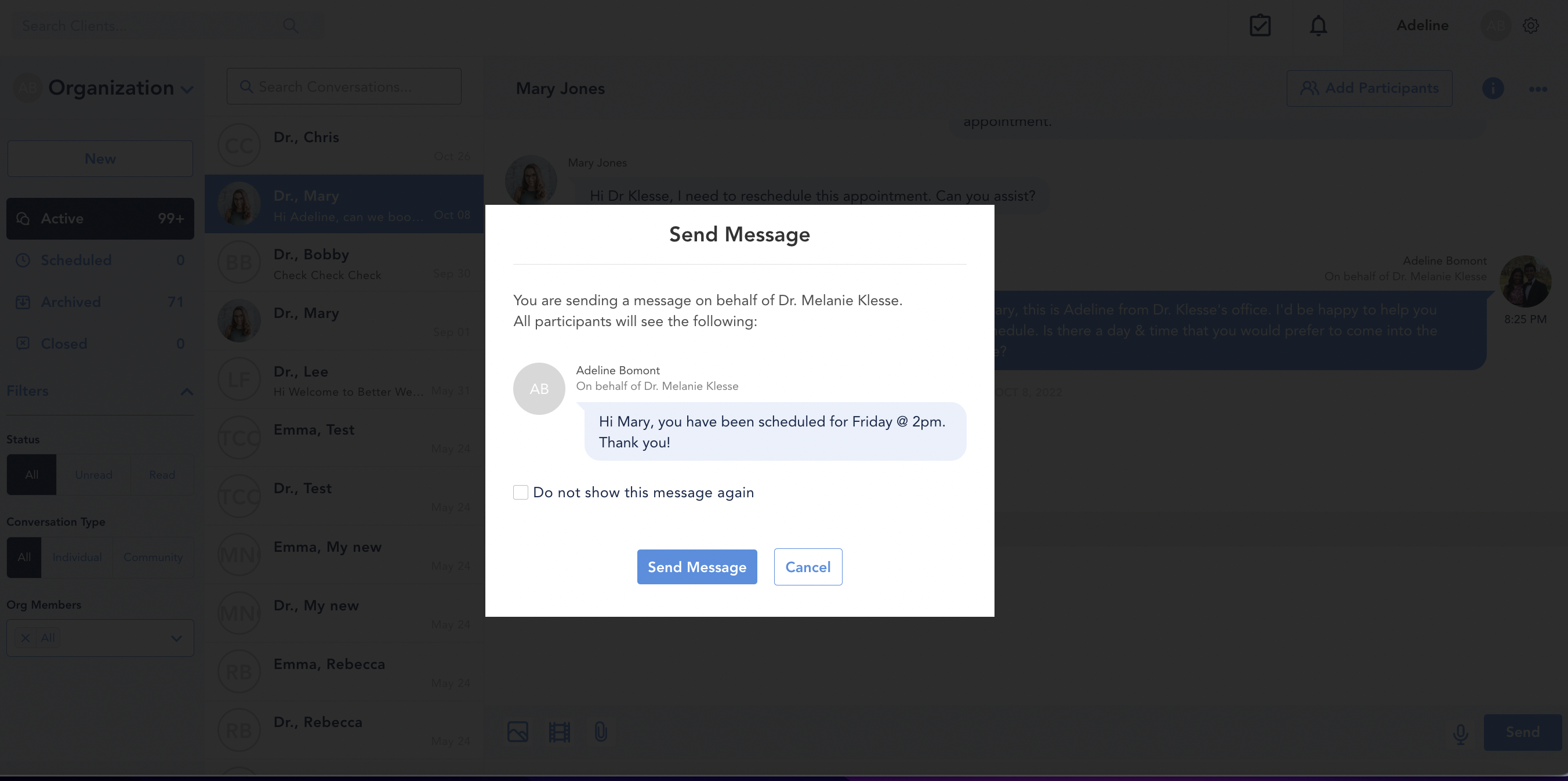Image resolution: width=1568 pixels, height=781 pixels.
Task: Collapse the Filters section
Action: click(187, 391)
